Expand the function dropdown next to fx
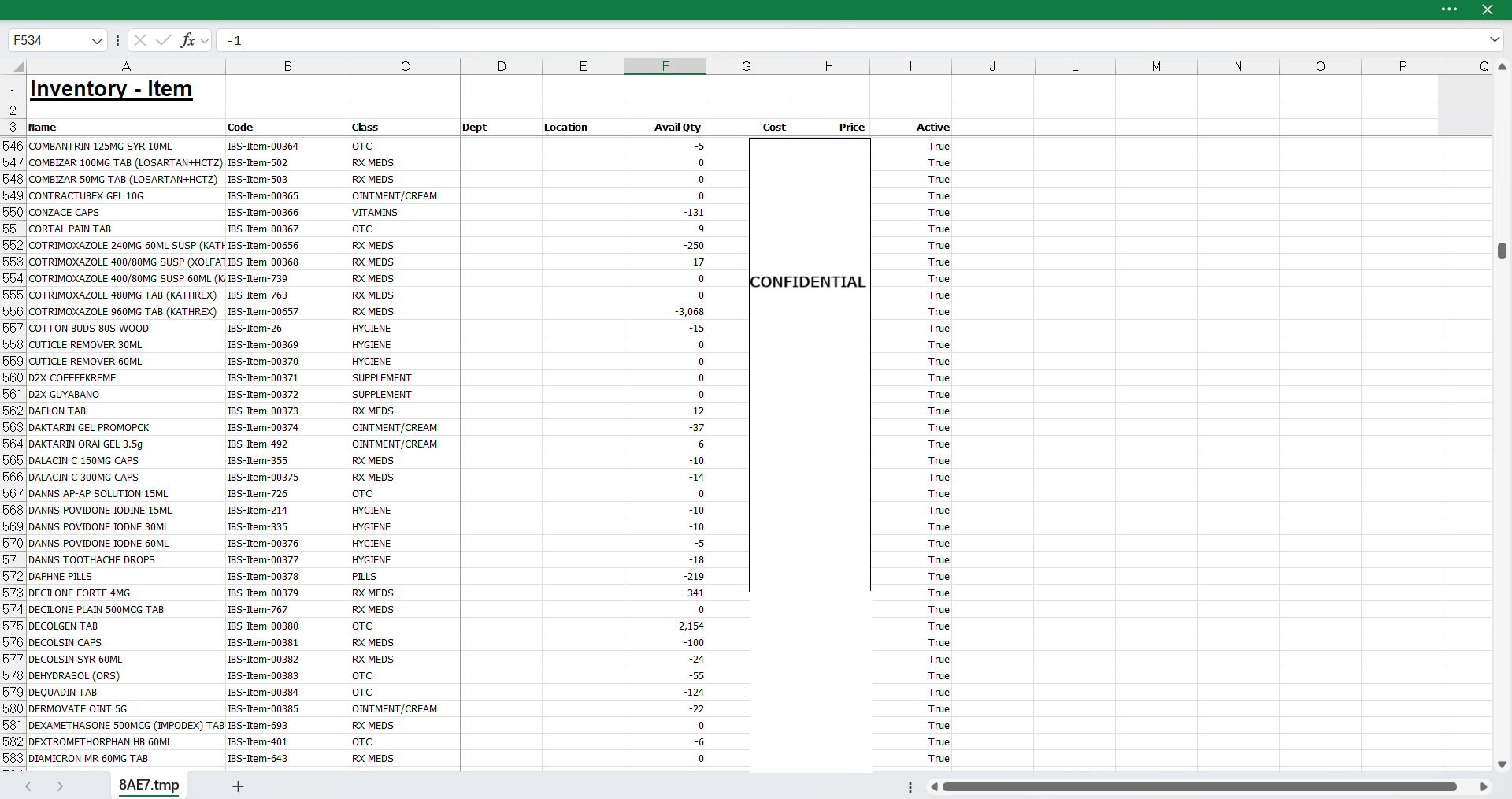 205,40
